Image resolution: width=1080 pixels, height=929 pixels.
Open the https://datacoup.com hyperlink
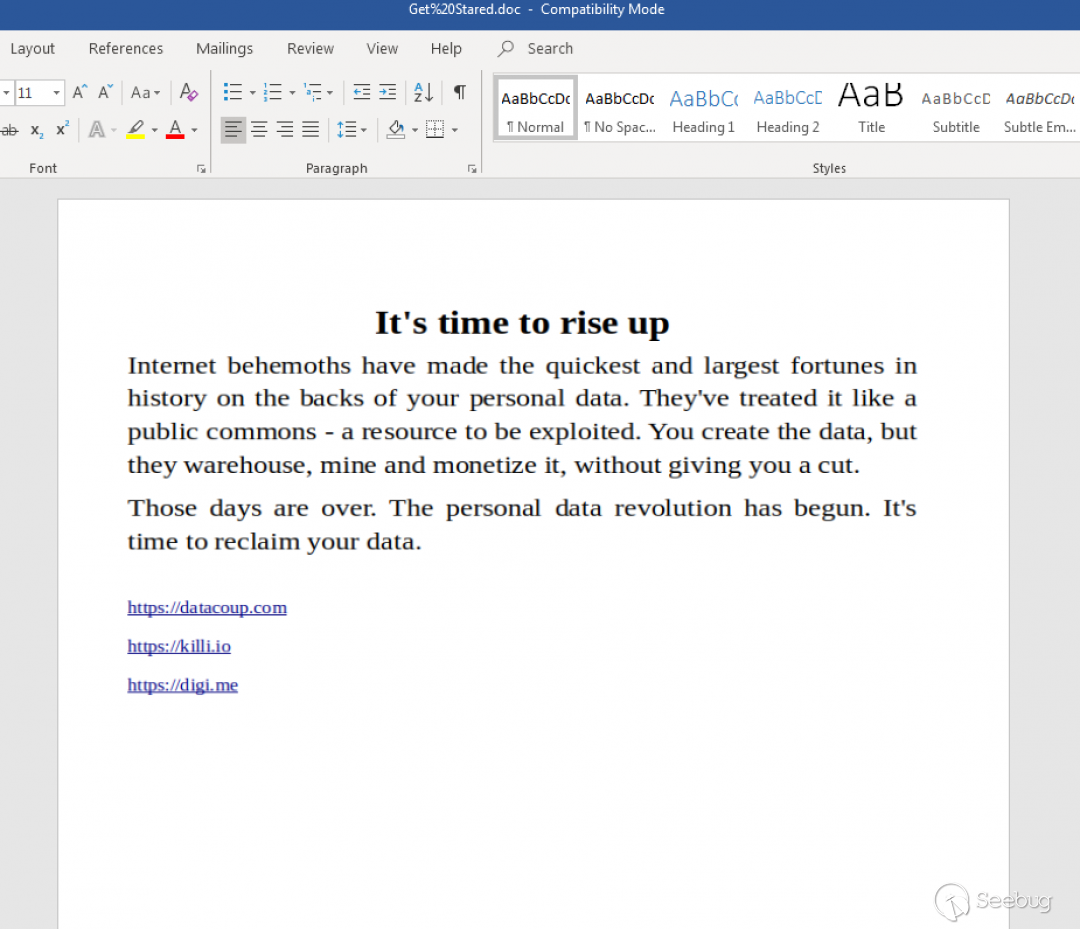(207, 607)
